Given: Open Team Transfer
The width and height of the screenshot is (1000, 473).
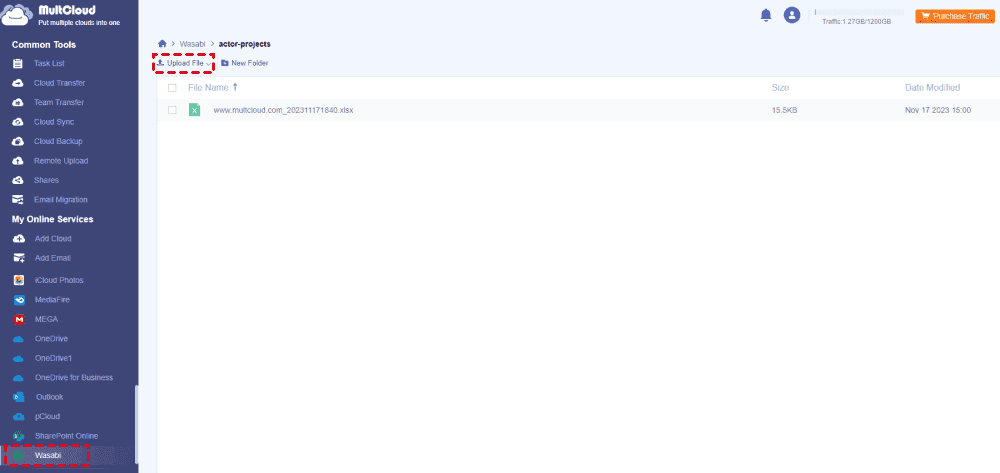Looking at the screenshot, I should coord(59,103).
